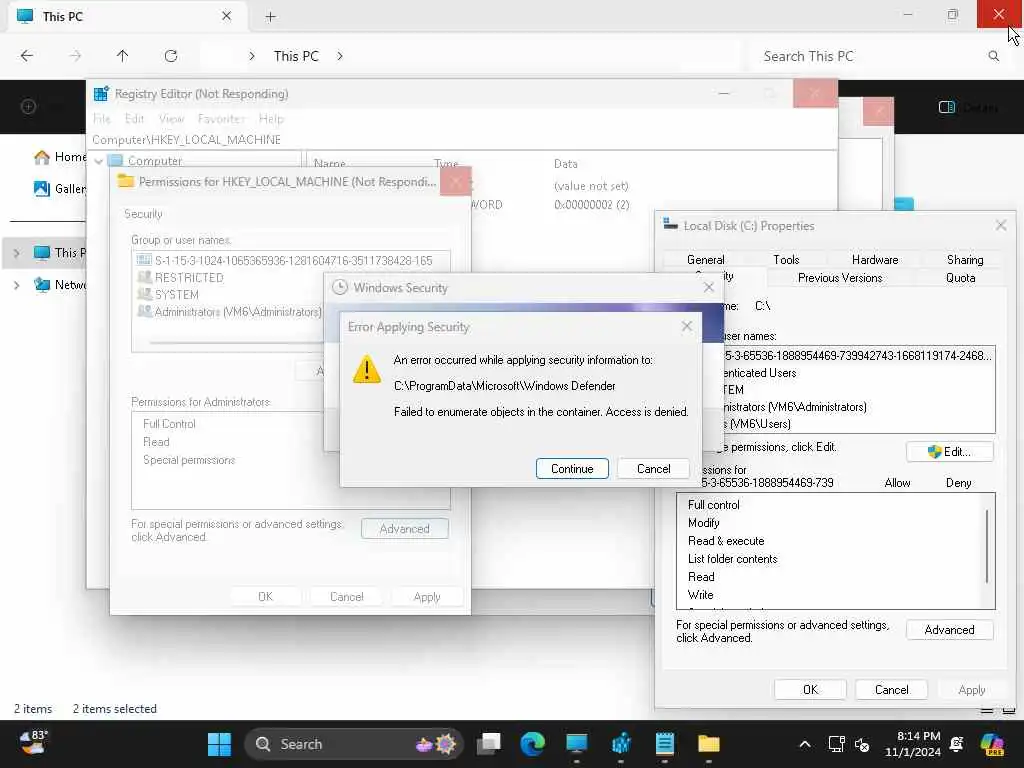The height and width of the screenshot is (768, 1024).
Task: Click the permissions list scrollbar in Local Disk Properties
Action: 987,547
